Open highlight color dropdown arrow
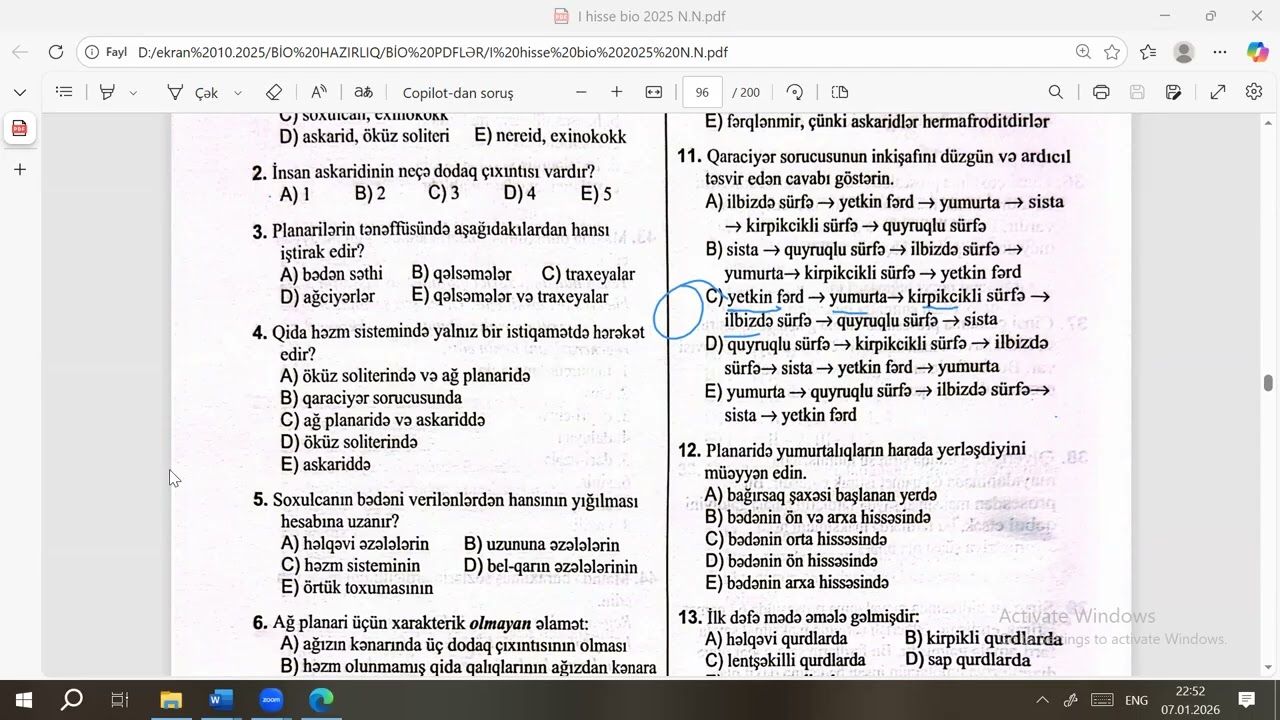The image size is (1280, 720). [x=133, y=92]
